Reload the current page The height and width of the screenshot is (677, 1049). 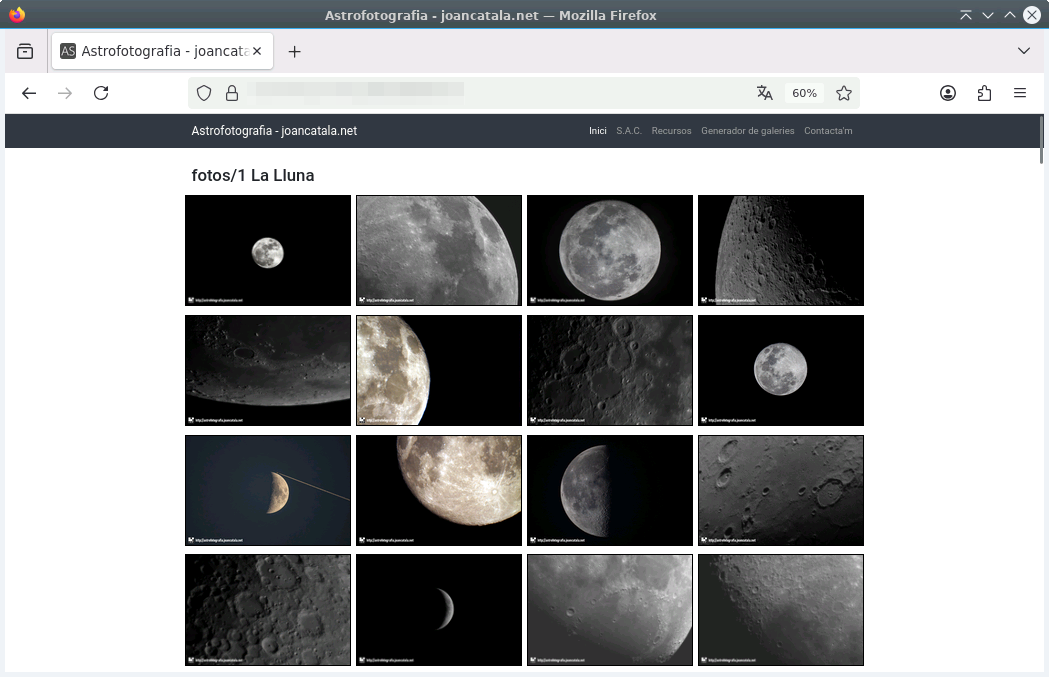pos(101,93)
